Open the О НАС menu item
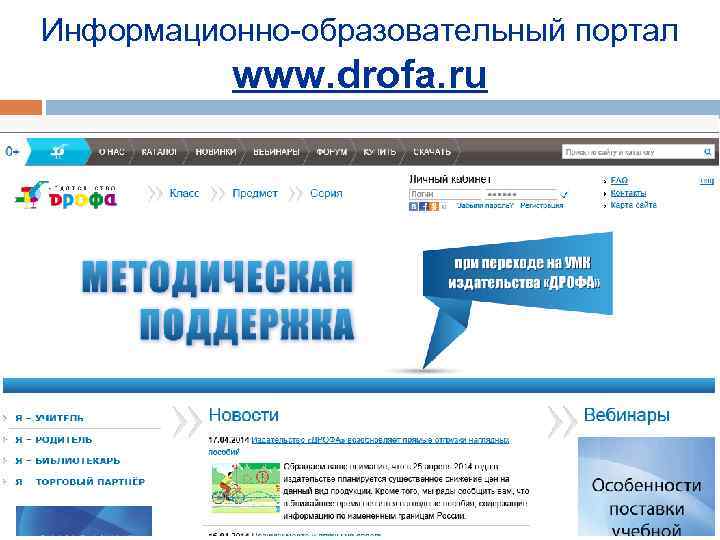720x540 pixels. pyautogui.click(x=112, y=152)
